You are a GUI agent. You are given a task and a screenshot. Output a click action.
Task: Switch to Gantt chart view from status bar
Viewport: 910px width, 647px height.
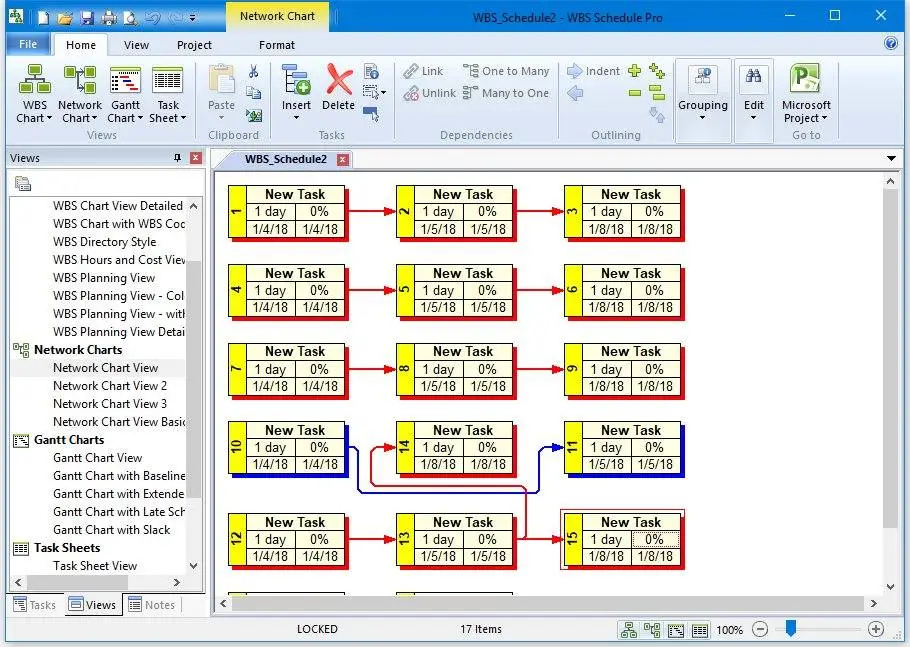tap(676, 630)
